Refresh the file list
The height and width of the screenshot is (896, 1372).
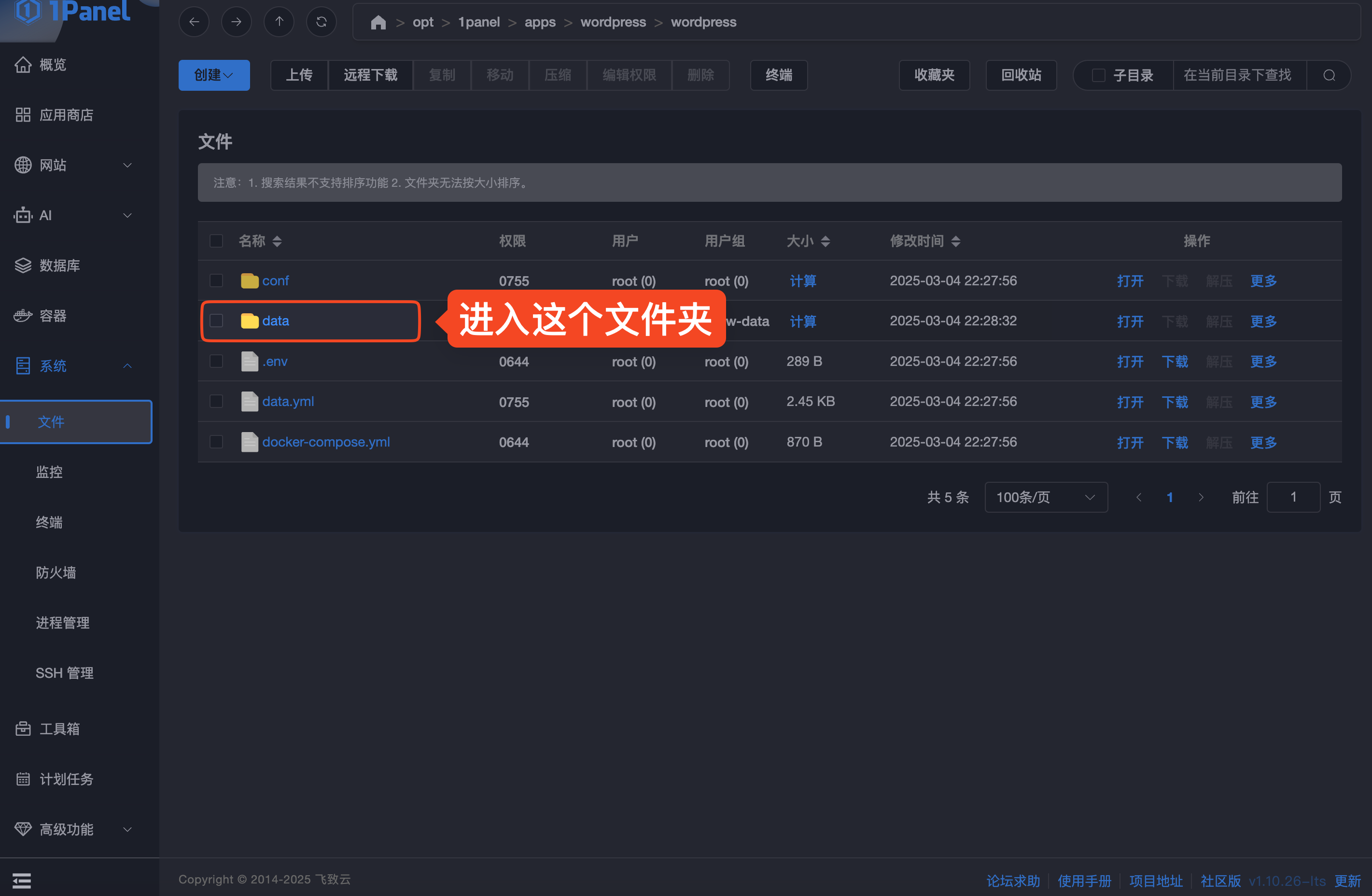pos(322,22)
